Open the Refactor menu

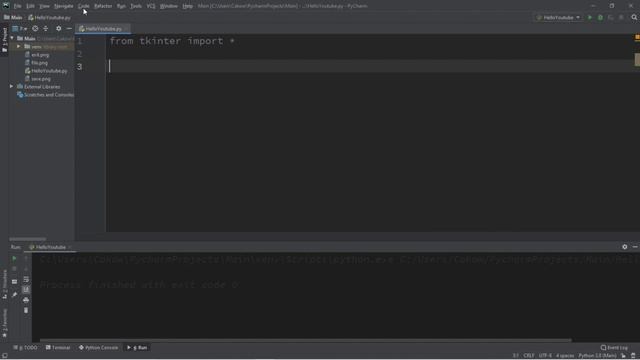click(103, 6)
